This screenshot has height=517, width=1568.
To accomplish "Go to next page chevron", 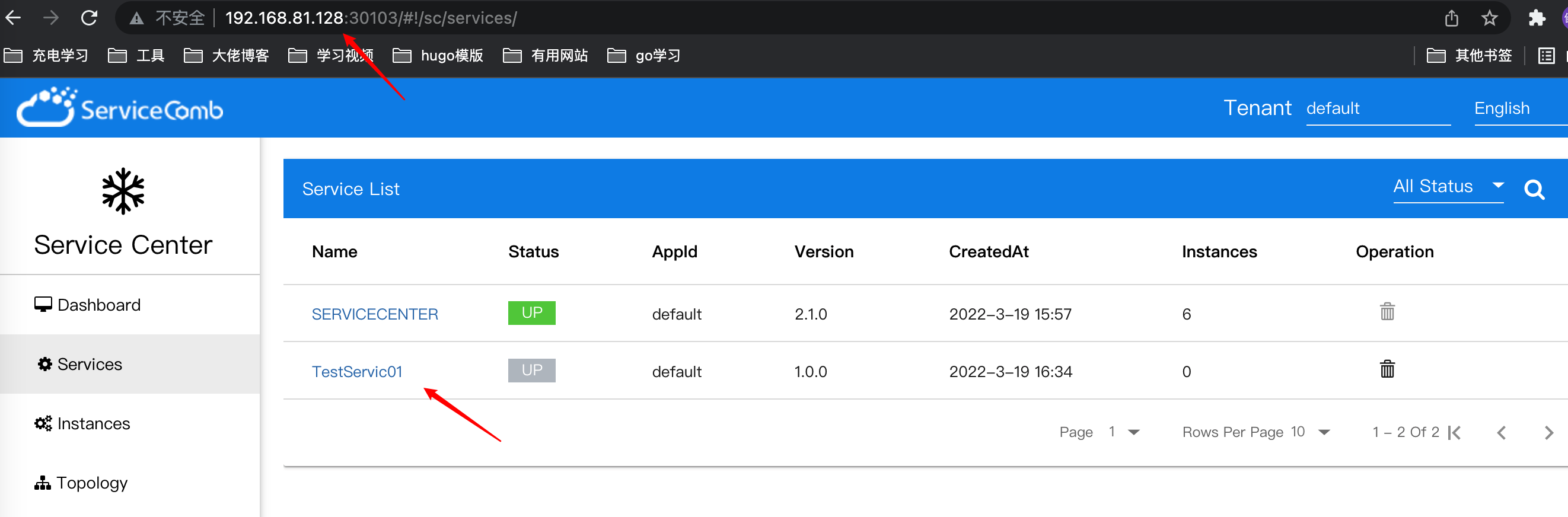I will point(1549,432).
